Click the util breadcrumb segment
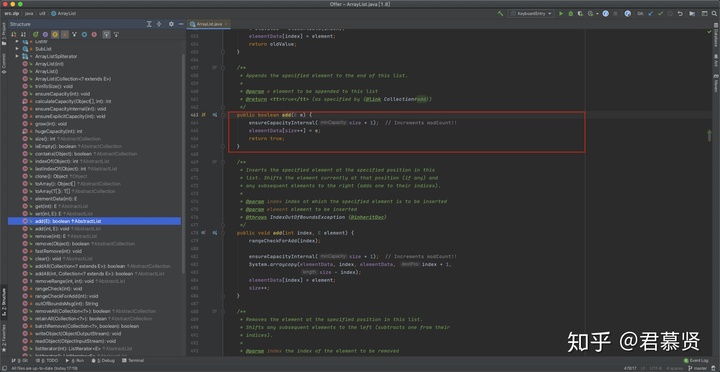Viewport: 720px width, 372px height. click(43, 14)
